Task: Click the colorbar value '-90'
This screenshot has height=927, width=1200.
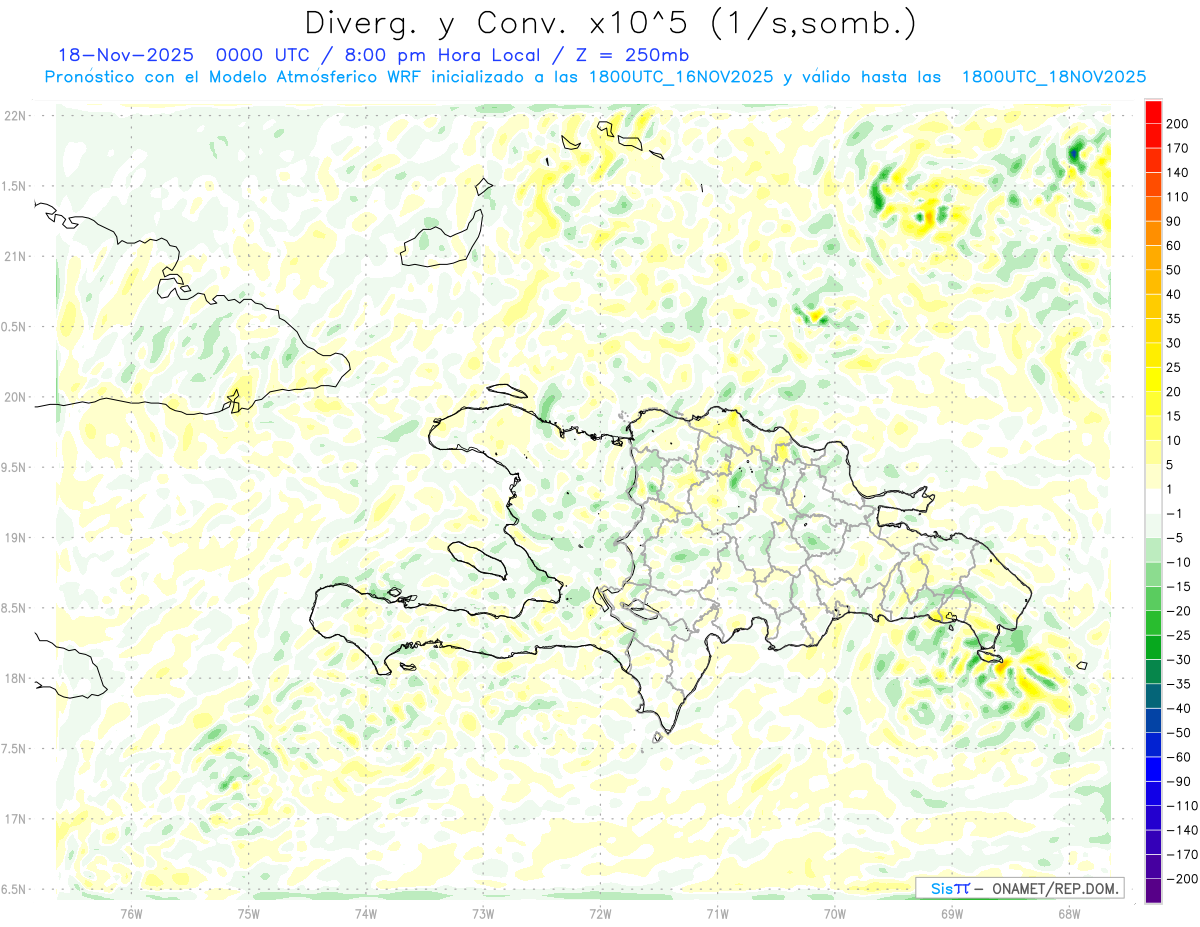Action: point(1178,782)
